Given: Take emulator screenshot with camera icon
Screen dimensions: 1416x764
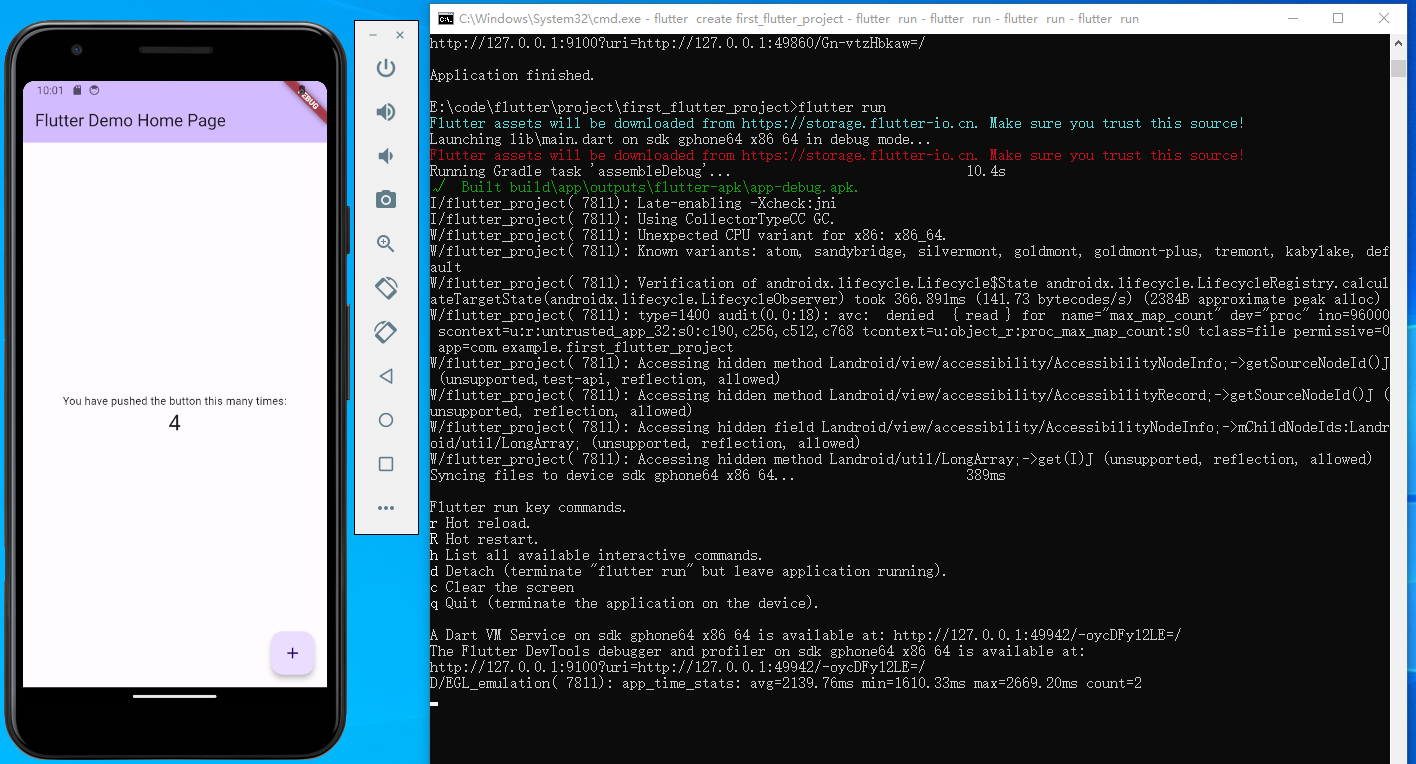Looking at the screenshot, I should (386, 200).
